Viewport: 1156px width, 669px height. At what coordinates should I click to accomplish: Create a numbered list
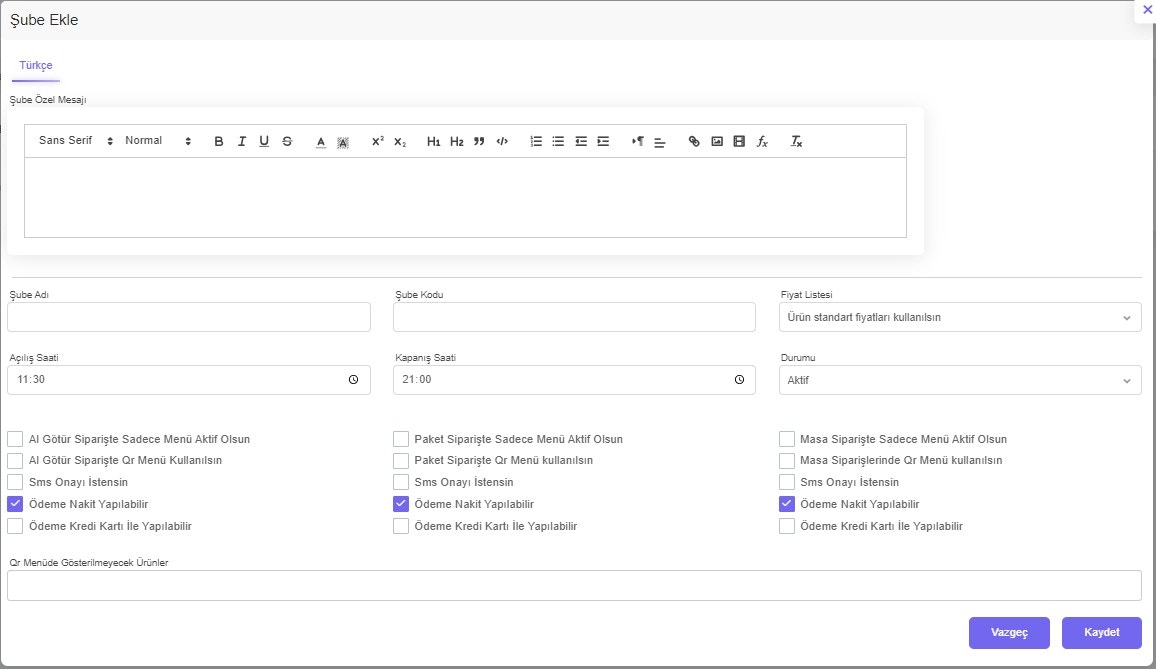click(x=536, y=142)
